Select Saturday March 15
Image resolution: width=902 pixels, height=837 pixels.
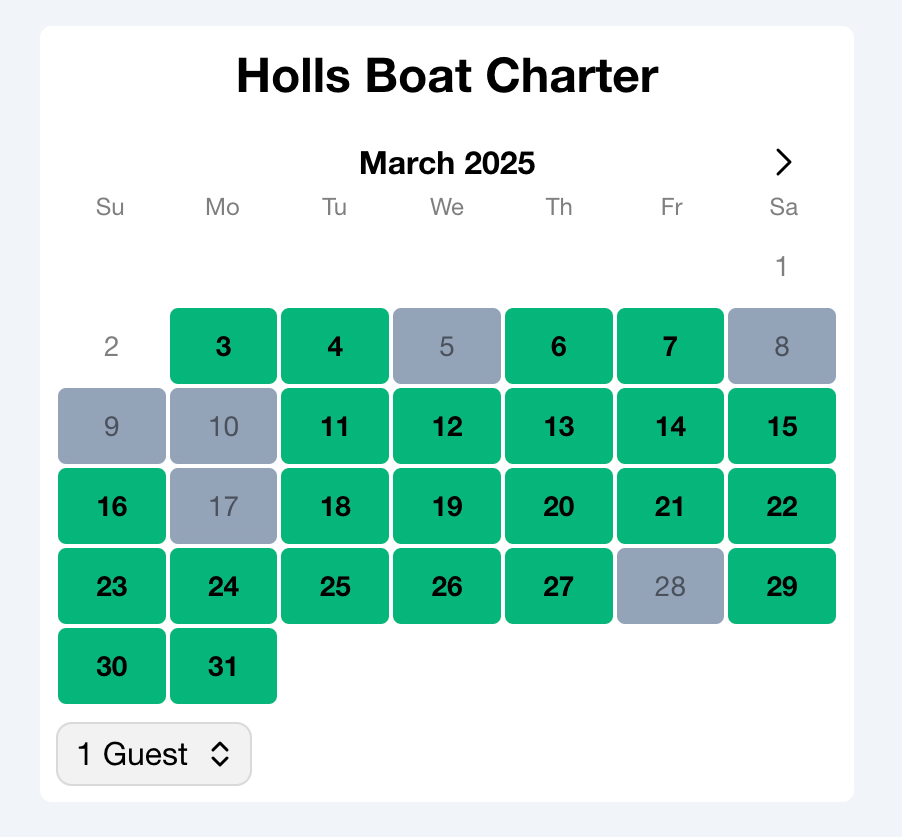pyautogui.click(x=782, y=426)
